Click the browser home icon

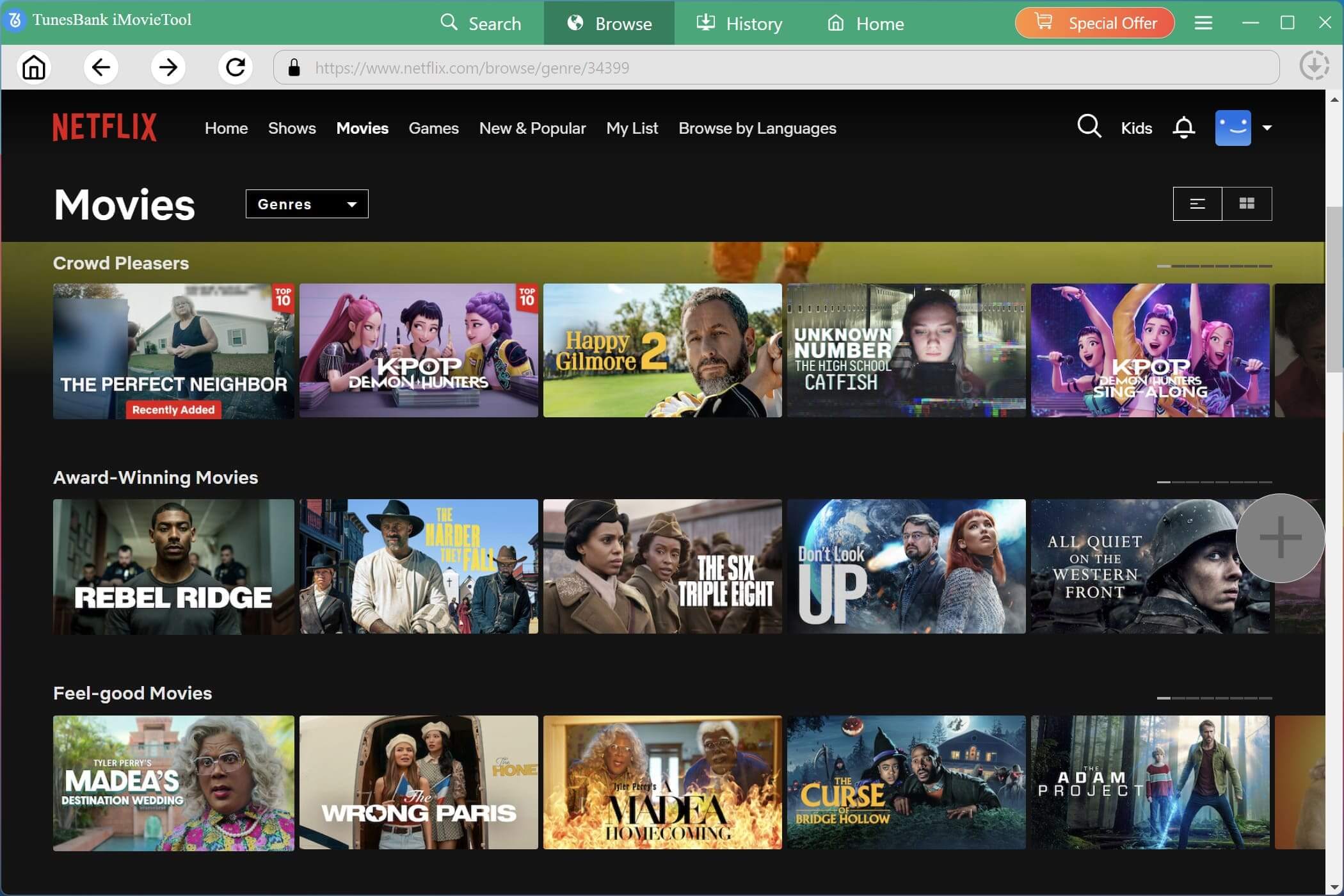click(x=34, y=67)
